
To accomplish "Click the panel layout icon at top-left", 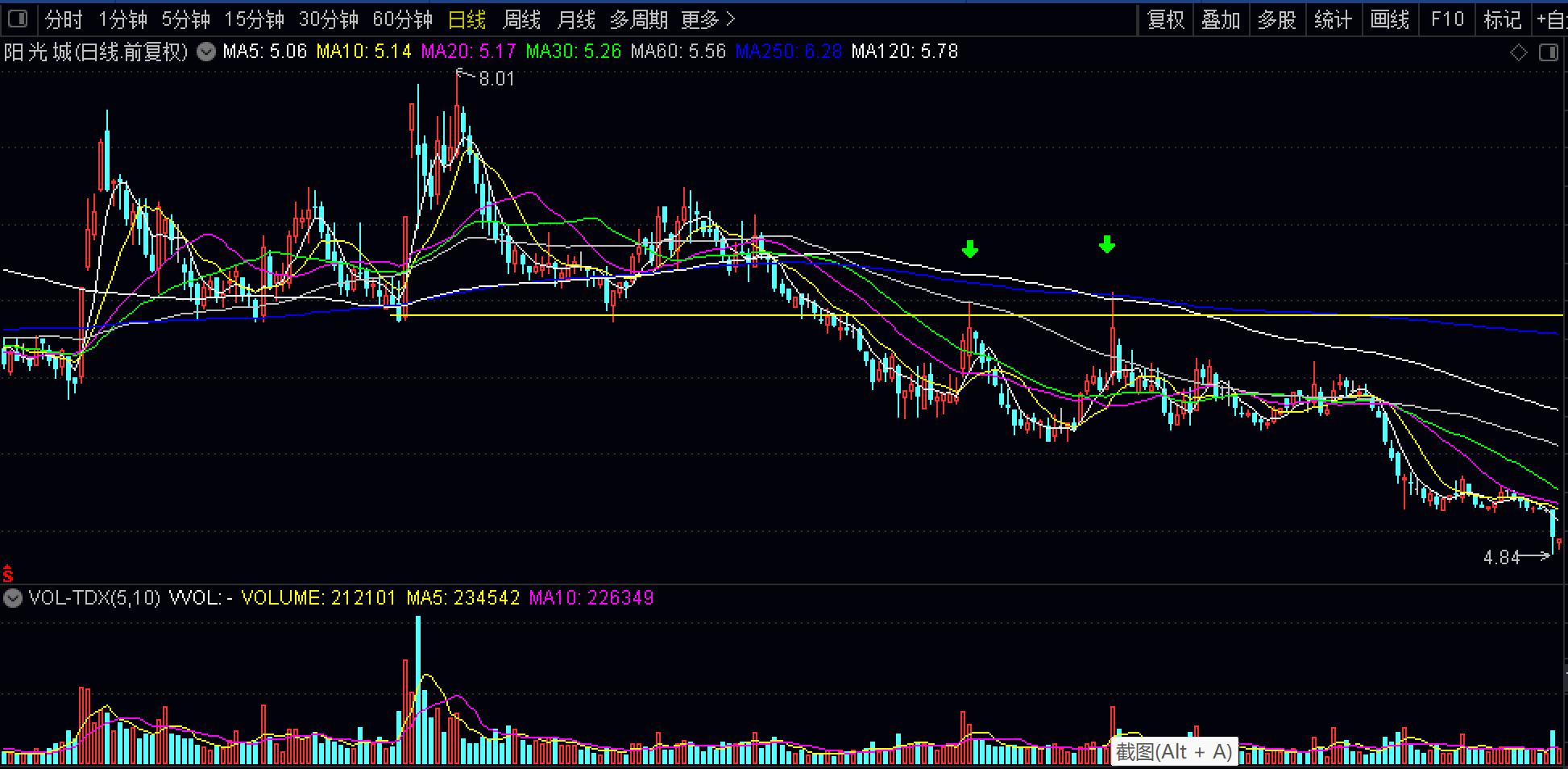I will pos(18,19).
